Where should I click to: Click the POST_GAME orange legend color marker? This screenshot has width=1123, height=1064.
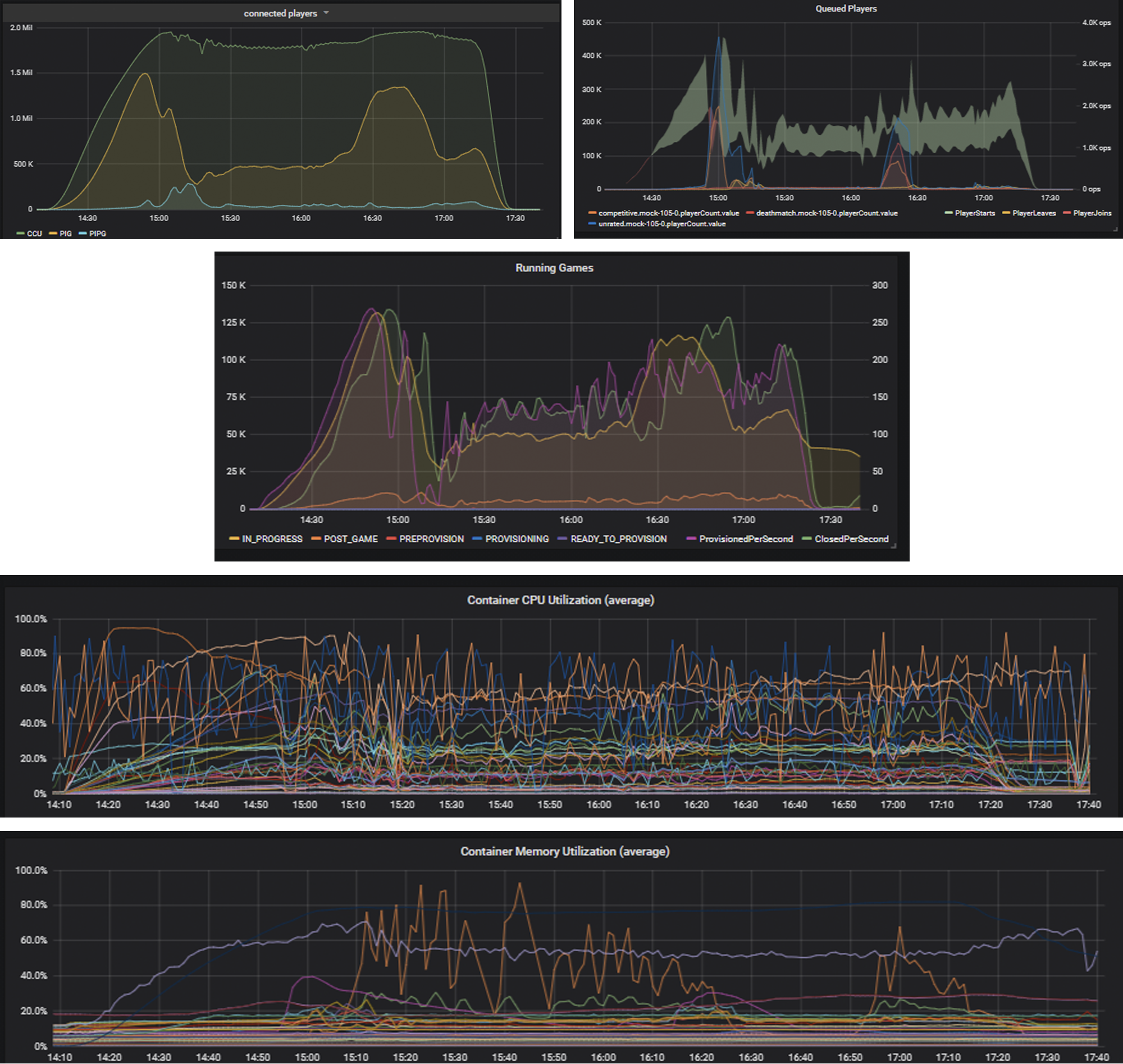(x=316, y=539)
